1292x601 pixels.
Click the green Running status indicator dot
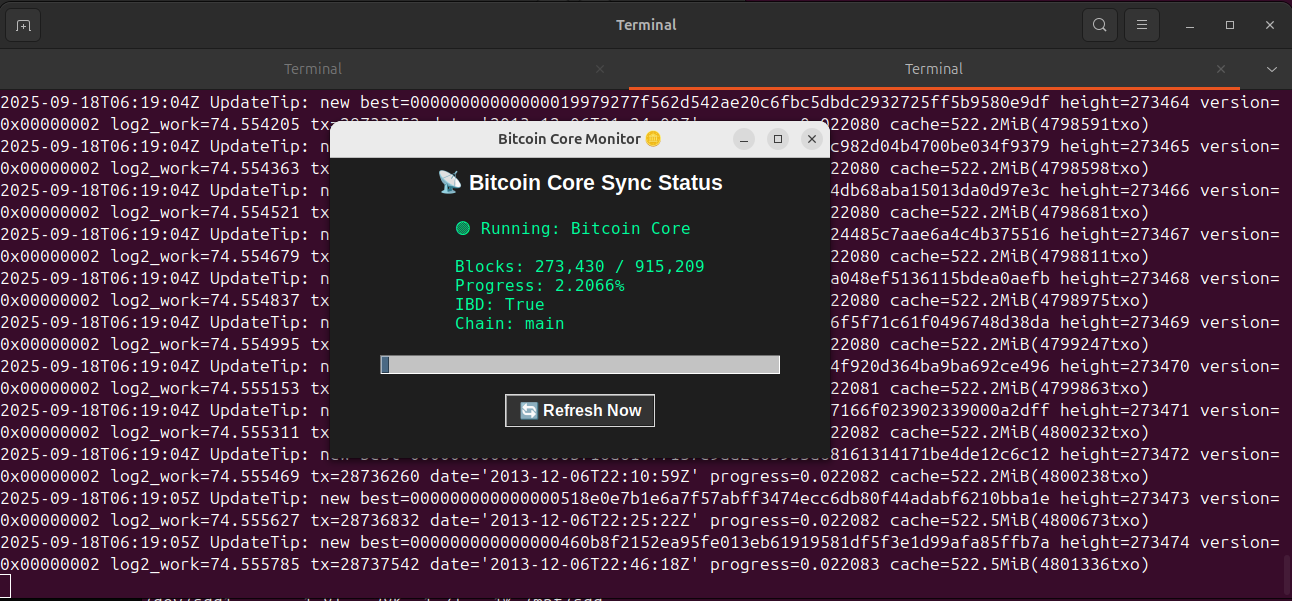coord(463,229)
